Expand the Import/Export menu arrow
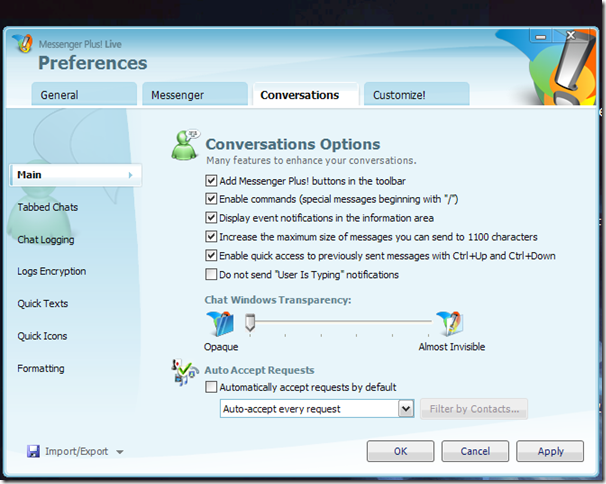 point(120,452)
